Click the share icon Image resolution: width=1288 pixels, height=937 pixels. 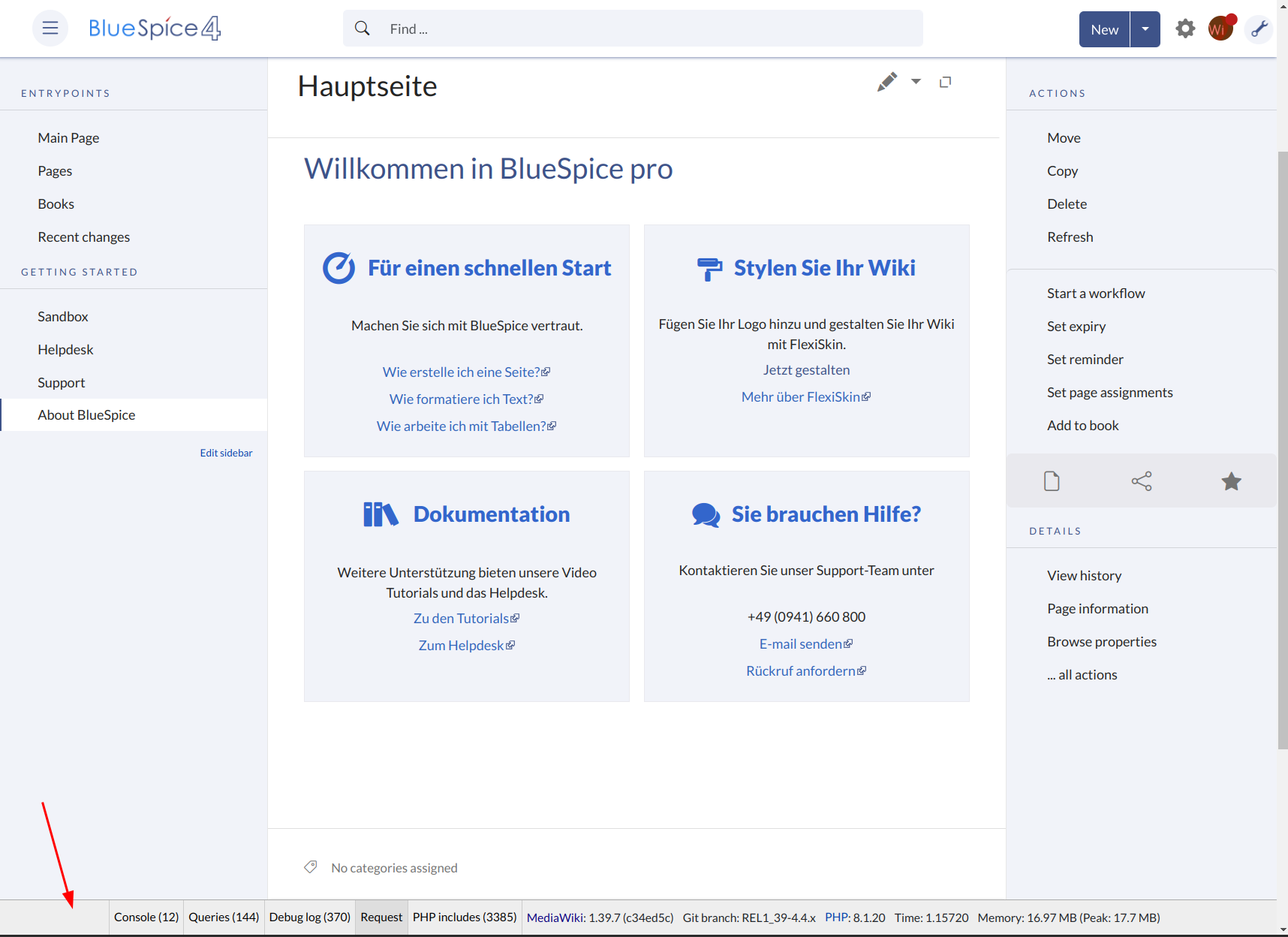pos(1142,481)
